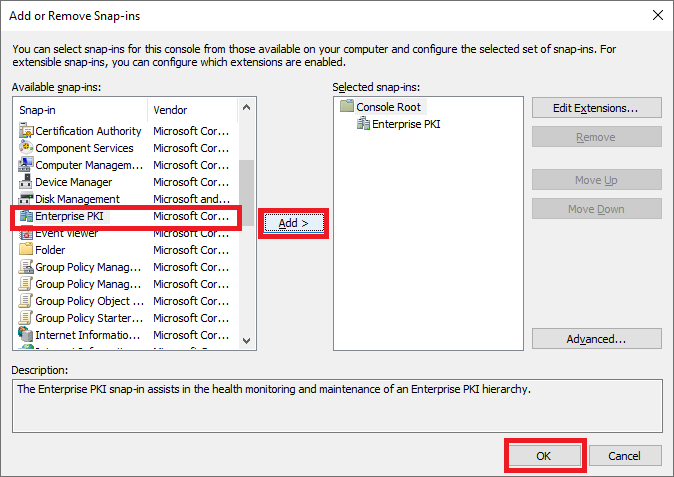This screenshot has height=477, width=674.
Task: Select the Component Services icon
Action: [26, 148]
